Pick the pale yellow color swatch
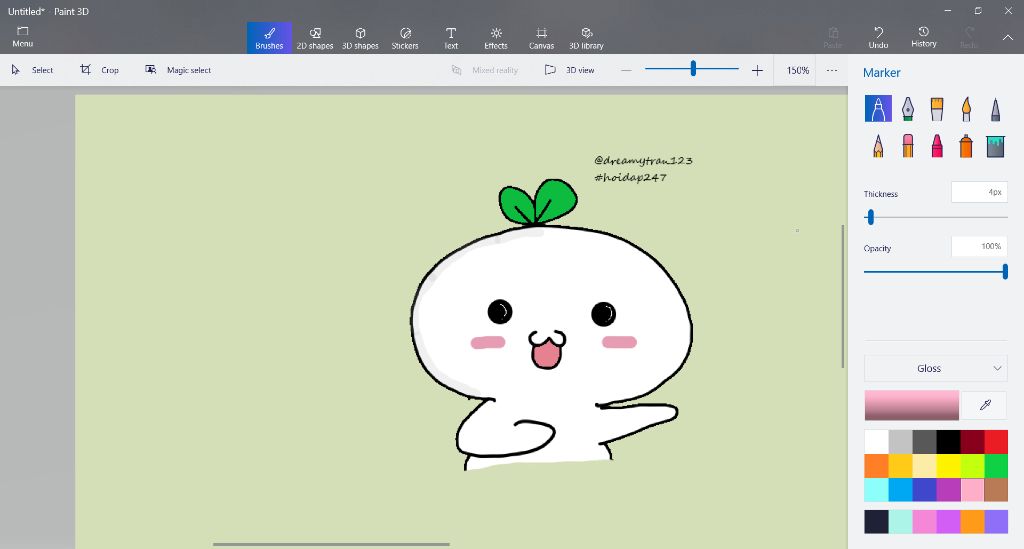This screenshot has height=549, width=1024. [924, 466]
